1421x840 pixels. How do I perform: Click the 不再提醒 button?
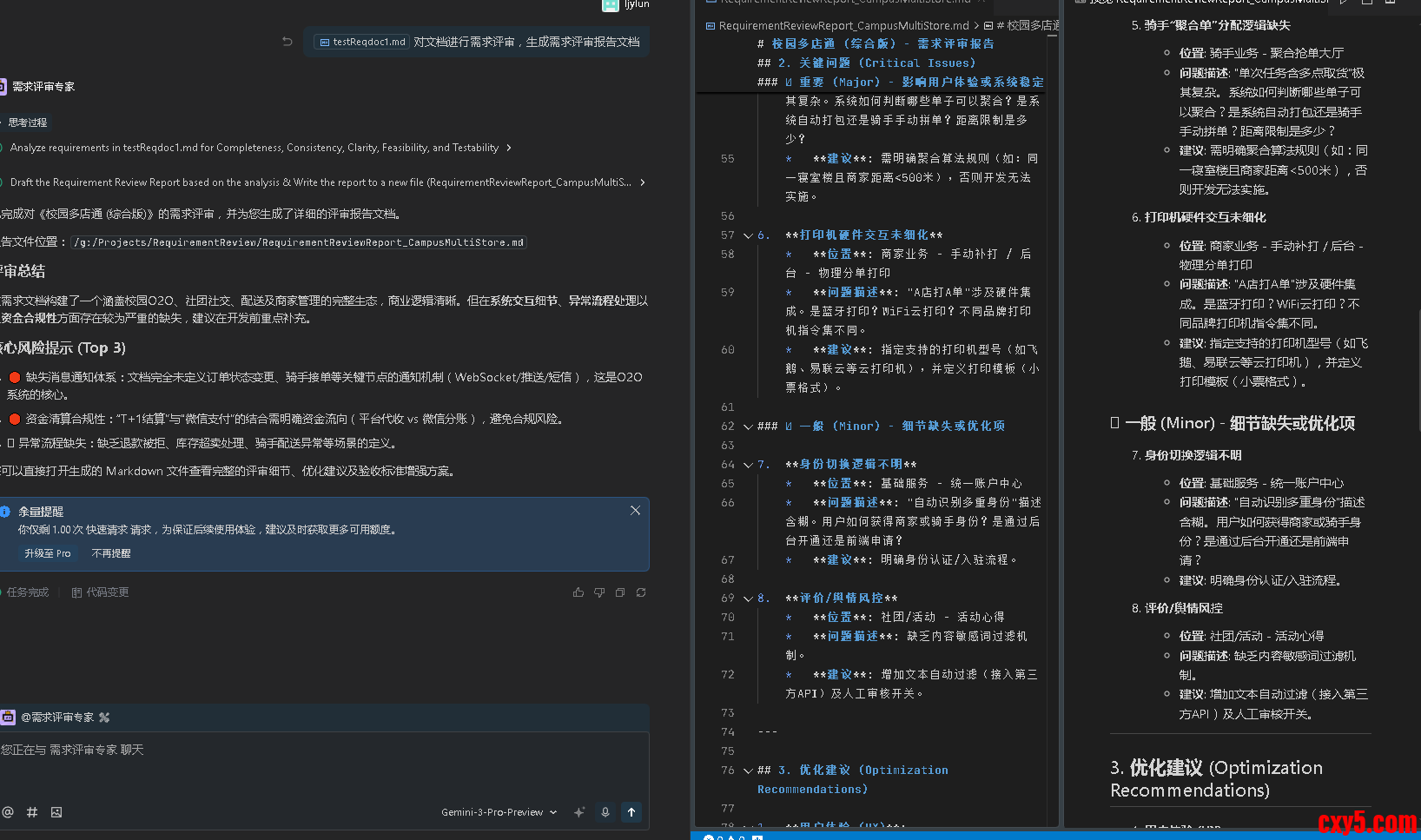(111, 553)
